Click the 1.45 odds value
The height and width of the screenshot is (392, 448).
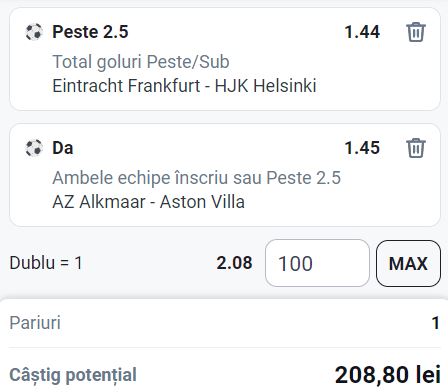pos(362,148)
